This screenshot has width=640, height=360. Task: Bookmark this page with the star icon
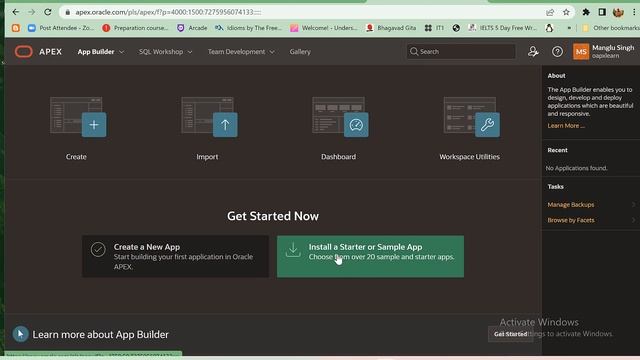(566, 12)
